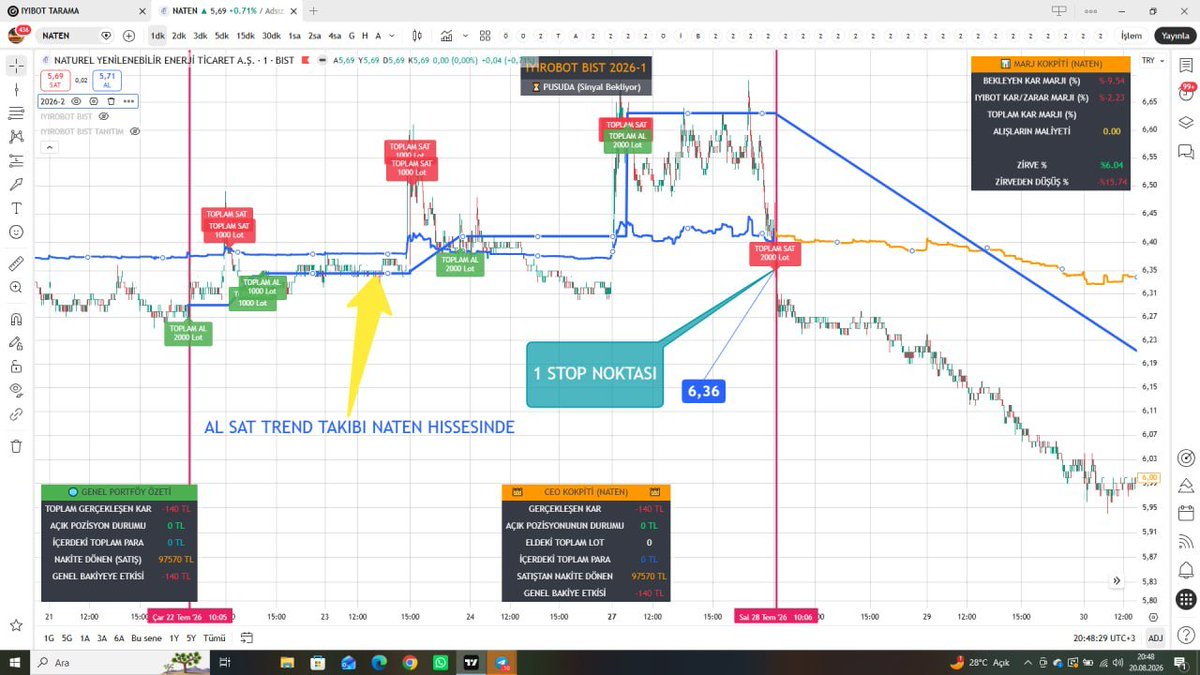This screenshot has height=675, width=1200.
Task: Open the TRY currency dropdown
Action: click(1152, 59)
